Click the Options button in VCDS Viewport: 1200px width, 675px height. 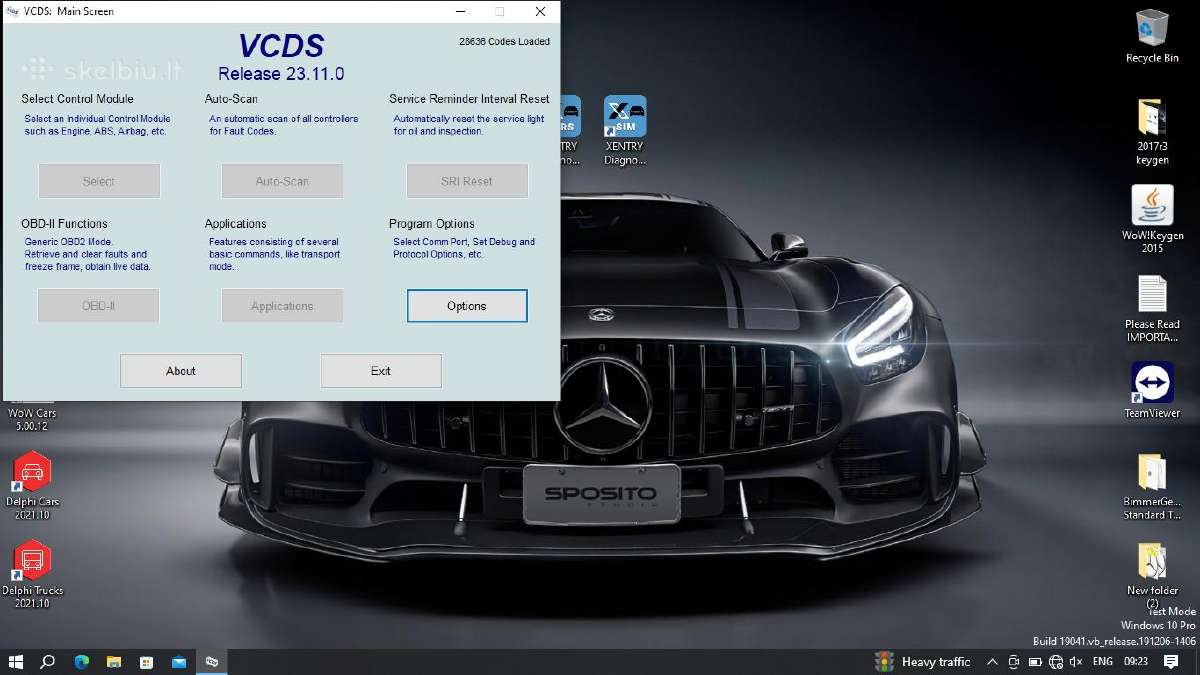pos(467,306)
